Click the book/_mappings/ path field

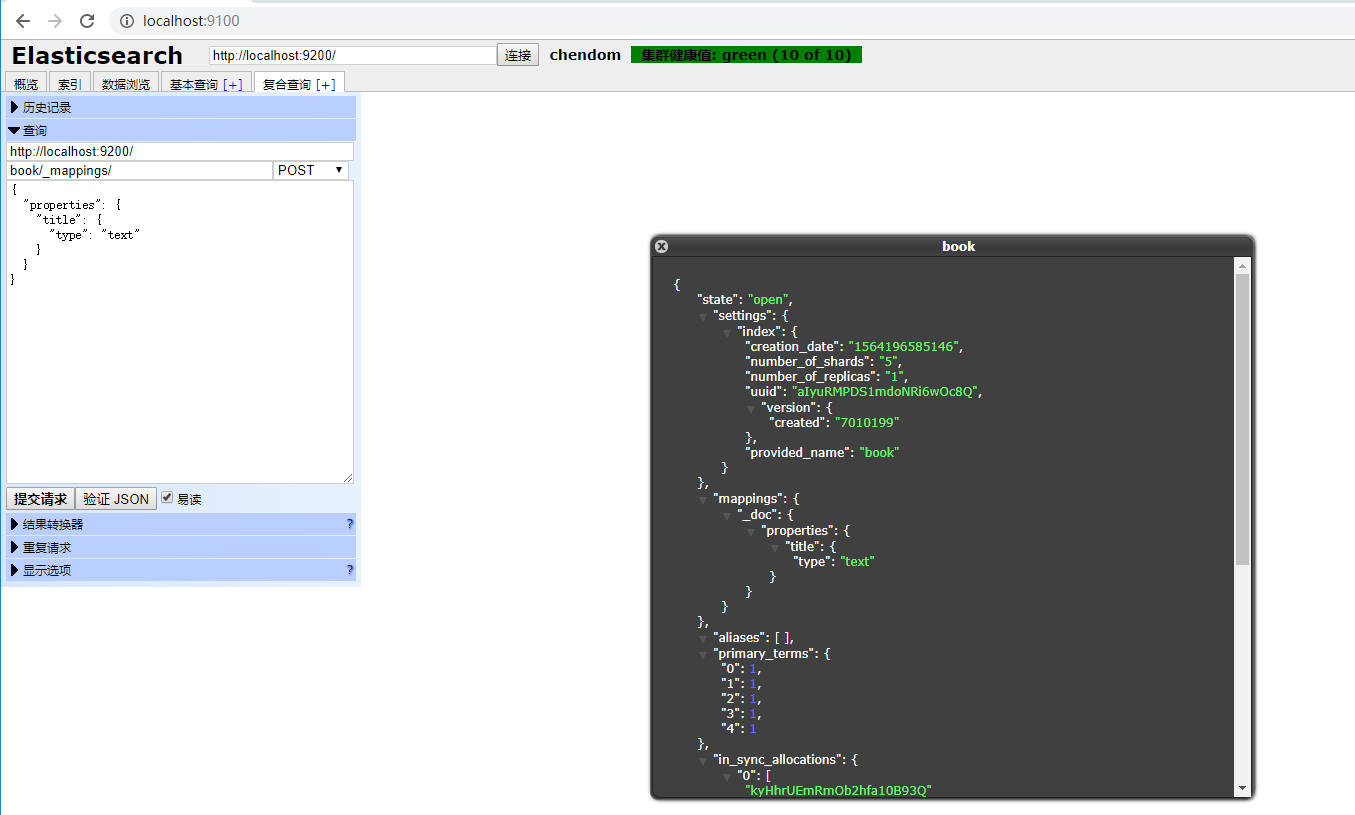[x=139, y=170]
